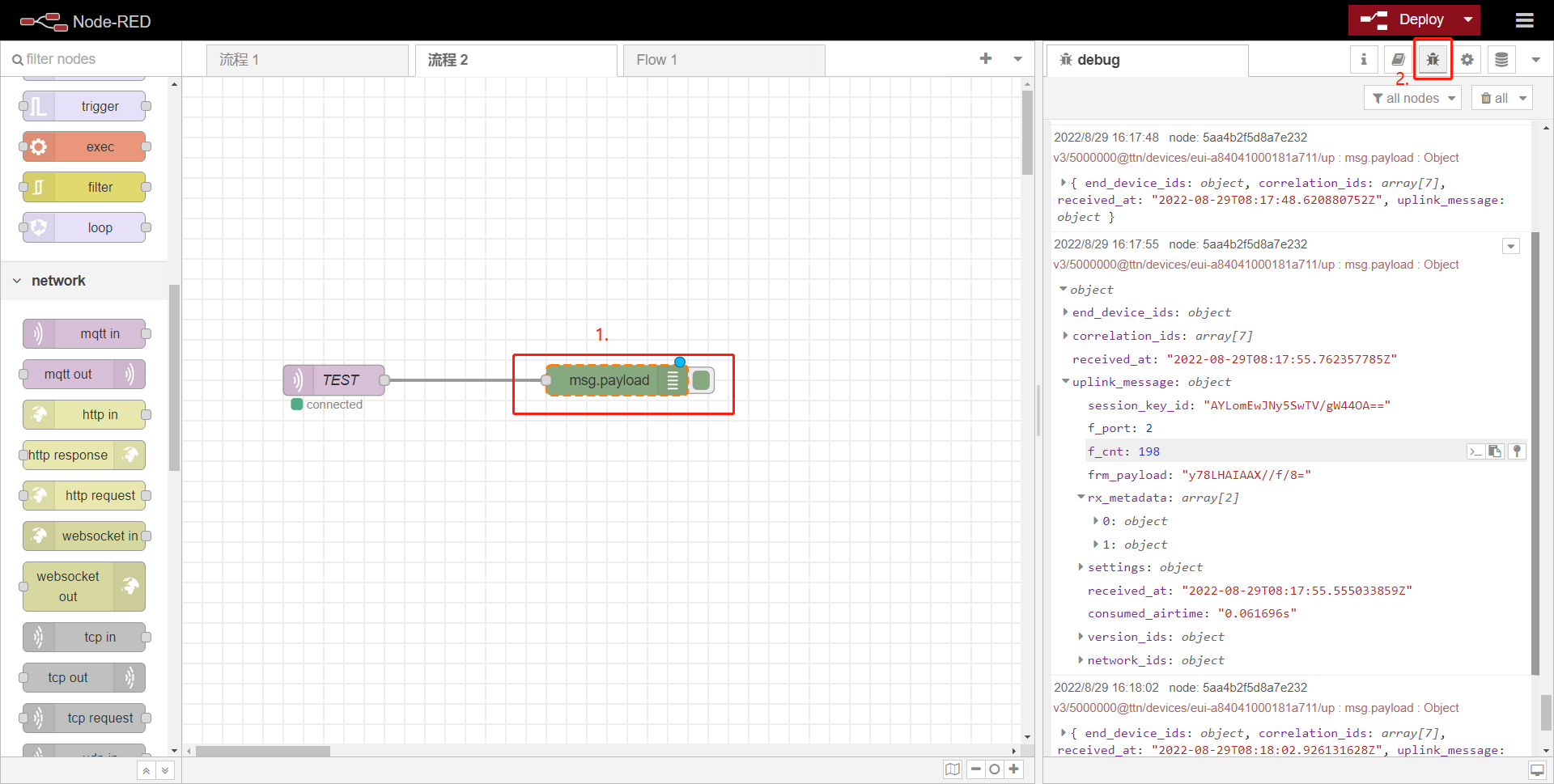Select the msg.payload debug node
Viewport: 1554px width, 784px height.
click(x=617, y=380)
